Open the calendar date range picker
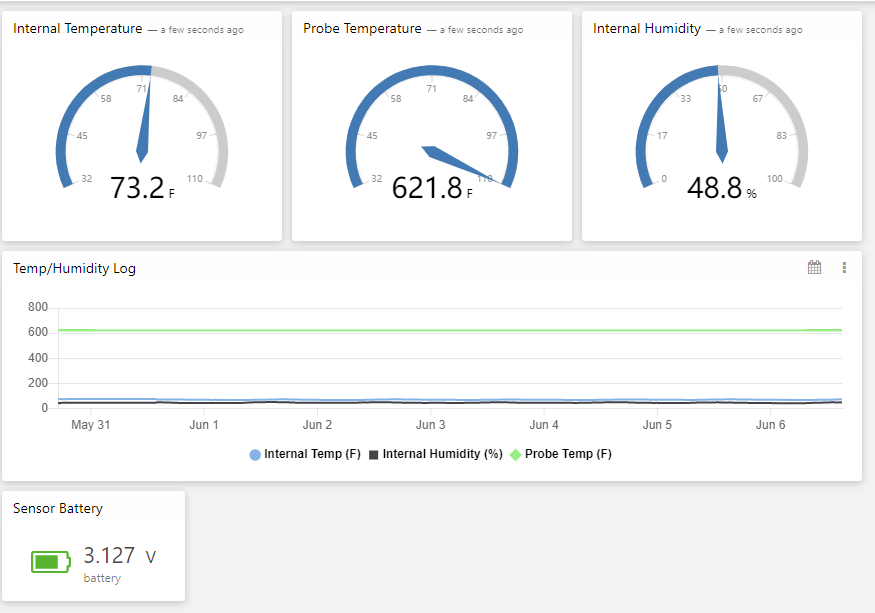875x613 pixels. click(x=814, y=267)
